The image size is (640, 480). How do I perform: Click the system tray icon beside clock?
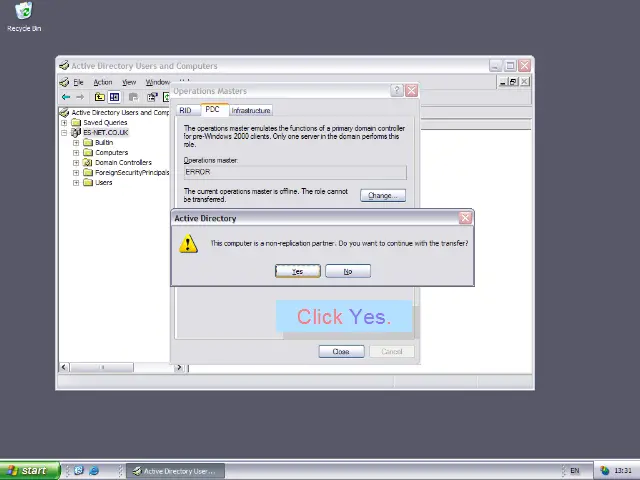point(604,471)
